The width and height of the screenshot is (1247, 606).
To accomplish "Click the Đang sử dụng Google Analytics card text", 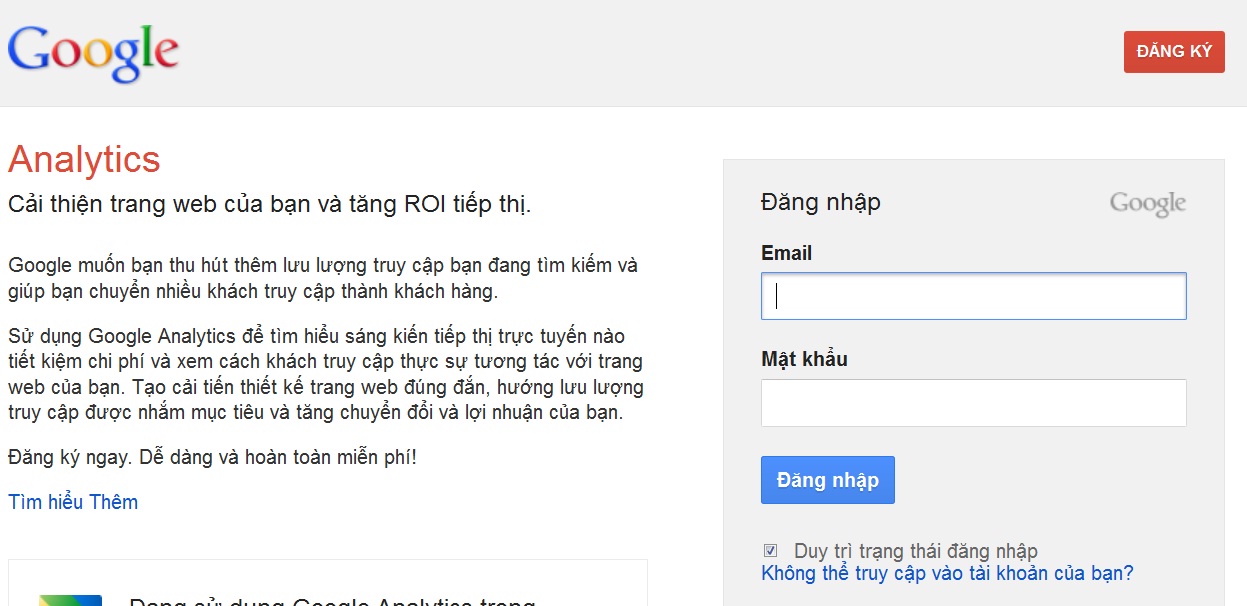I will coord(333,602).
